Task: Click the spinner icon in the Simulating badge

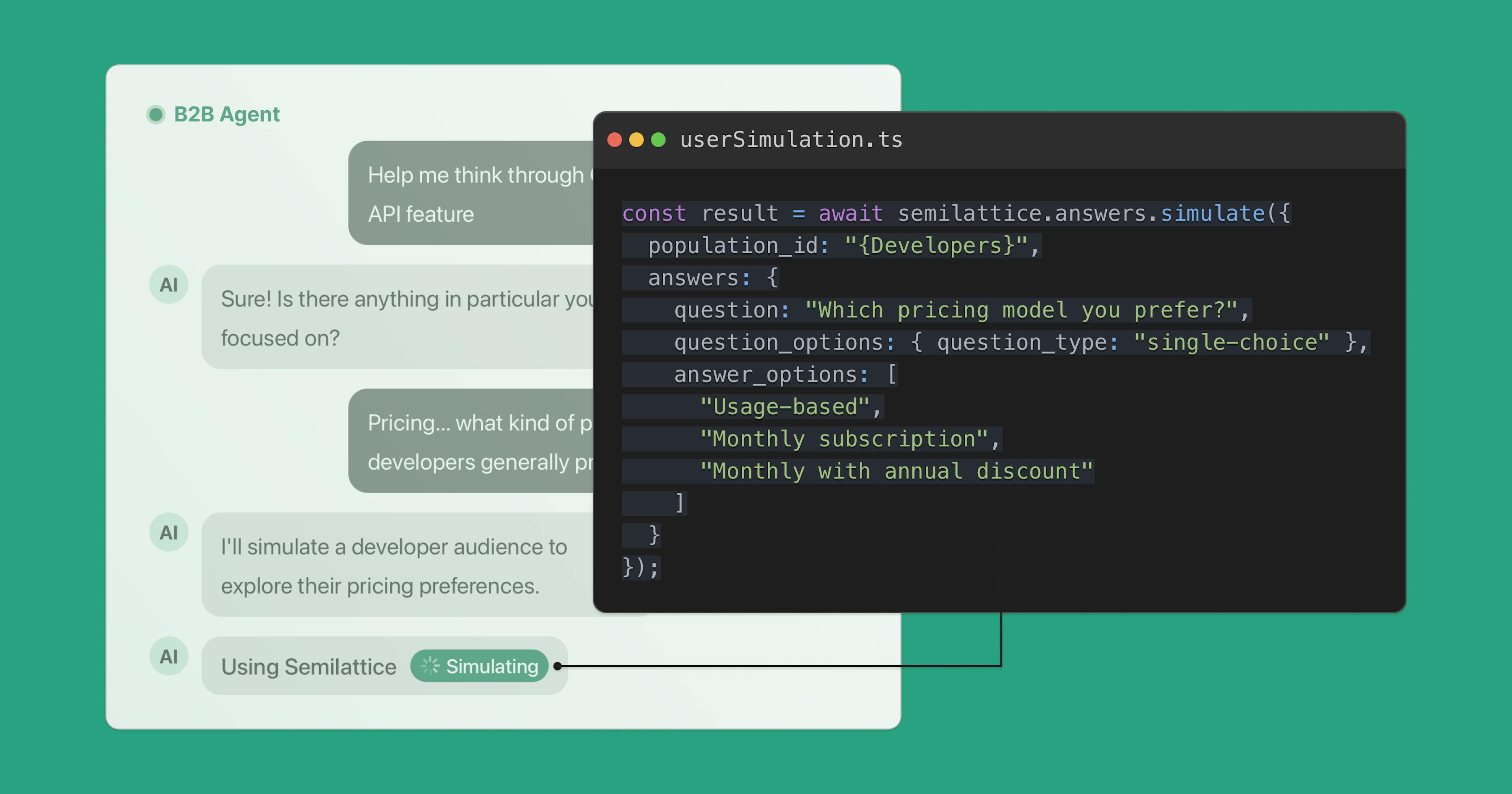Action: [x=430, y=666]
